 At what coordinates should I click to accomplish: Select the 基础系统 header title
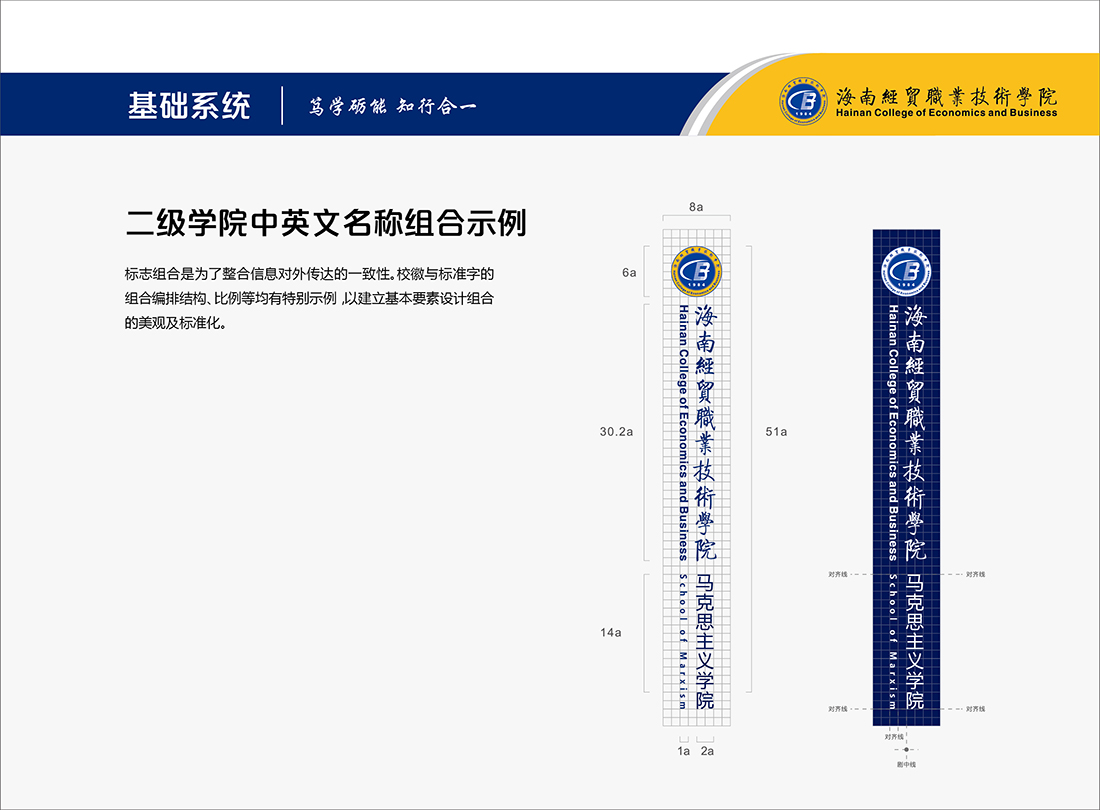click(x=189, y=105)
